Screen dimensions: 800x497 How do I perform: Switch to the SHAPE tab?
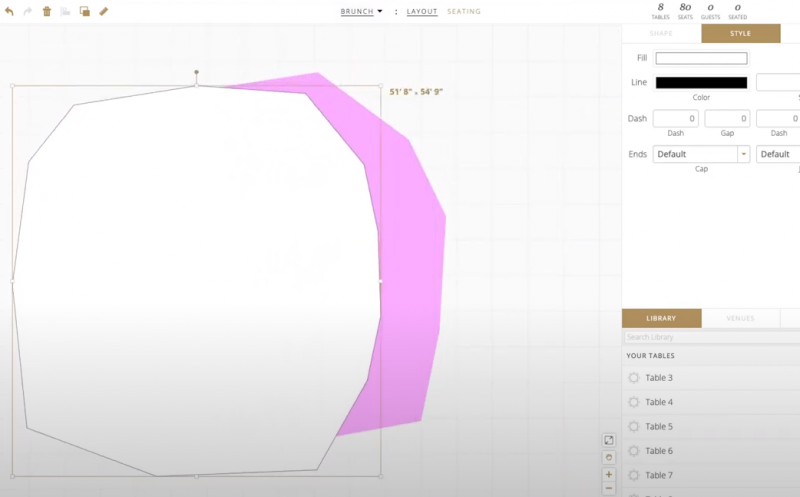coord(661,33)
